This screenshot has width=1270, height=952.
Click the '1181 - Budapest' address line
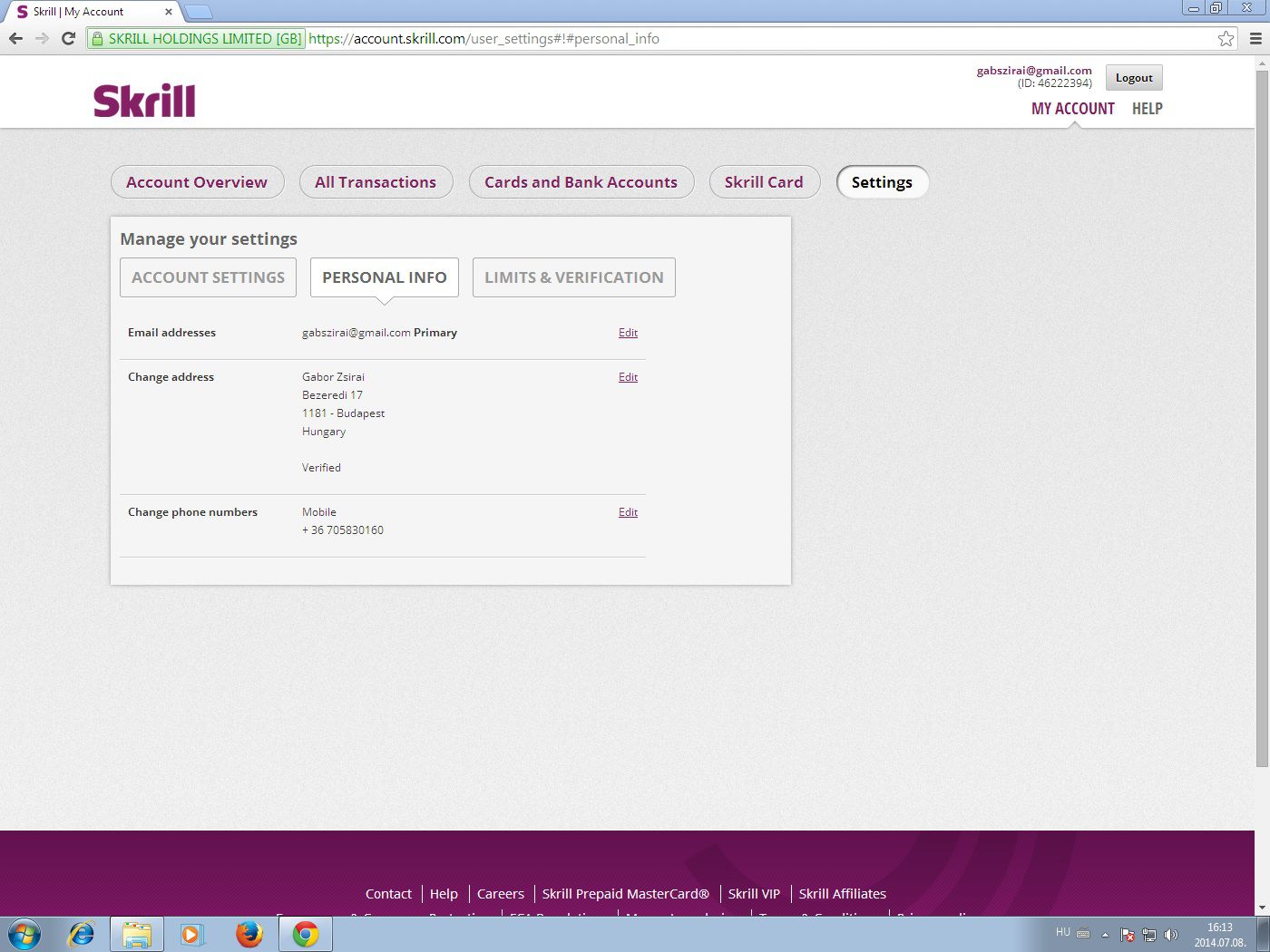[x=343, y=413]
